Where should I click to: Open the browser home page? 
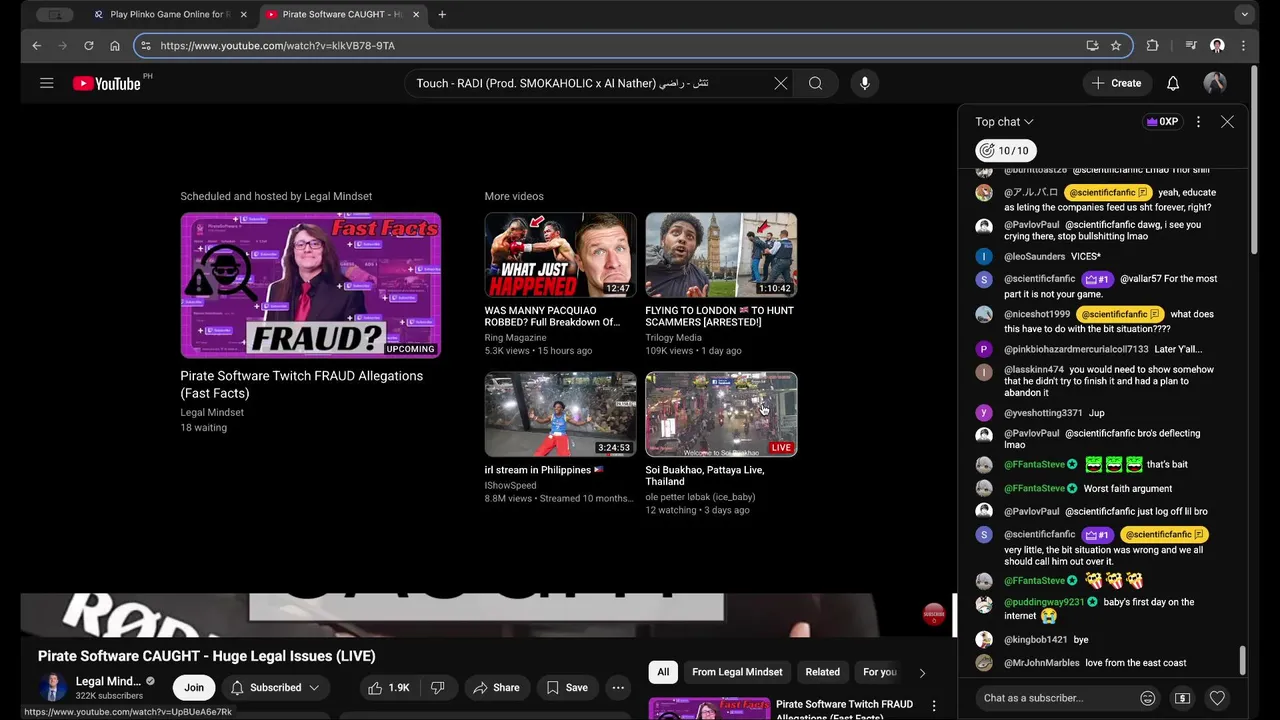coord(115,46)
